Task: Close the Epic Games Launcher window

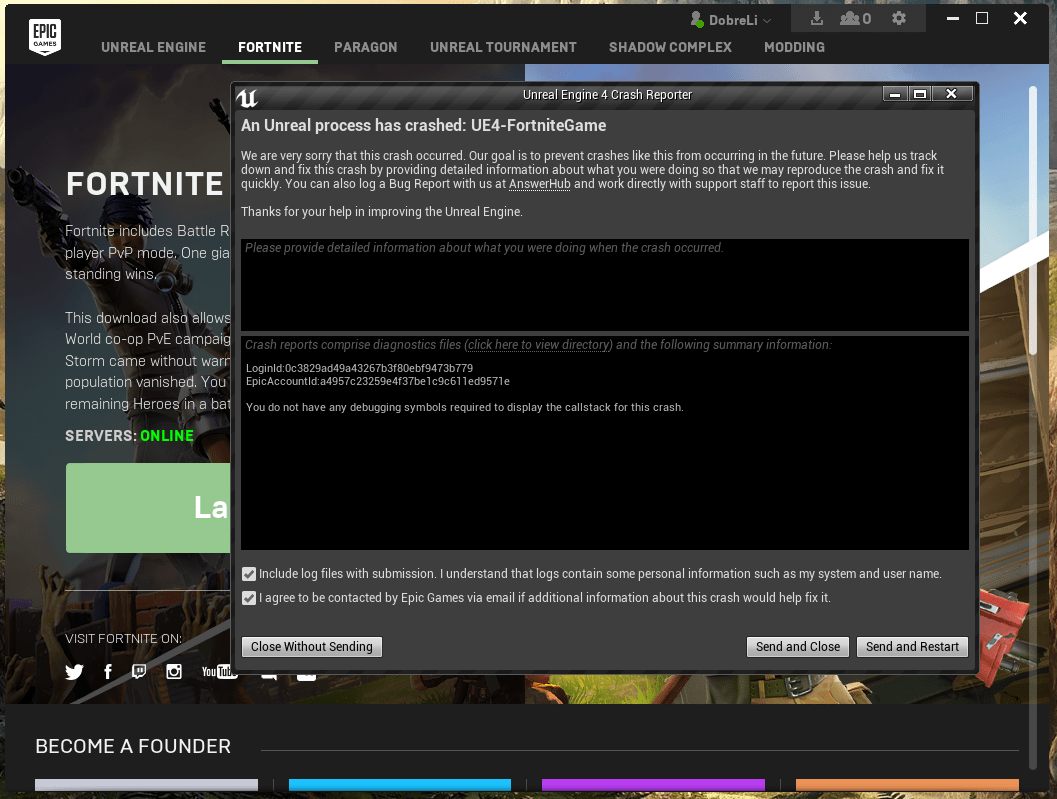Action: click(x=1021, y=19)
